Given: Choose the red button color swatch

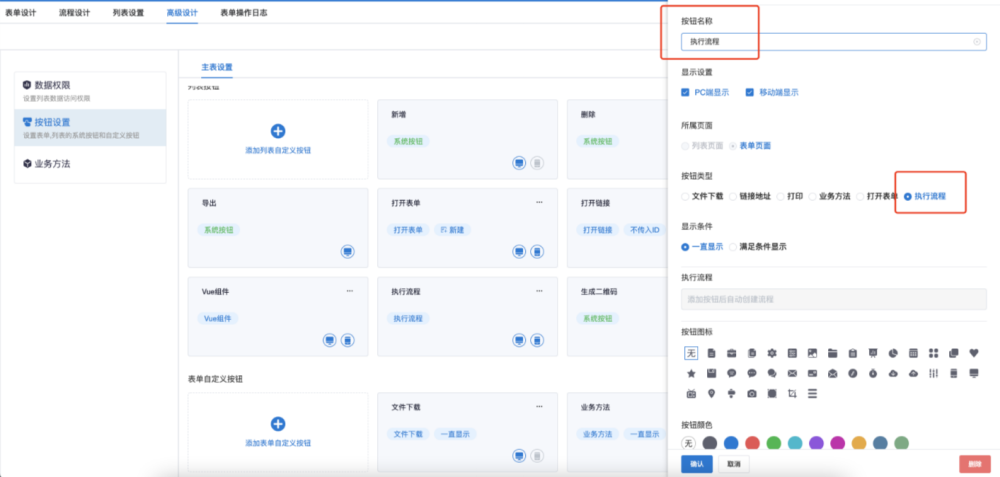Looking at the screenshot, I should pos(752,443).
